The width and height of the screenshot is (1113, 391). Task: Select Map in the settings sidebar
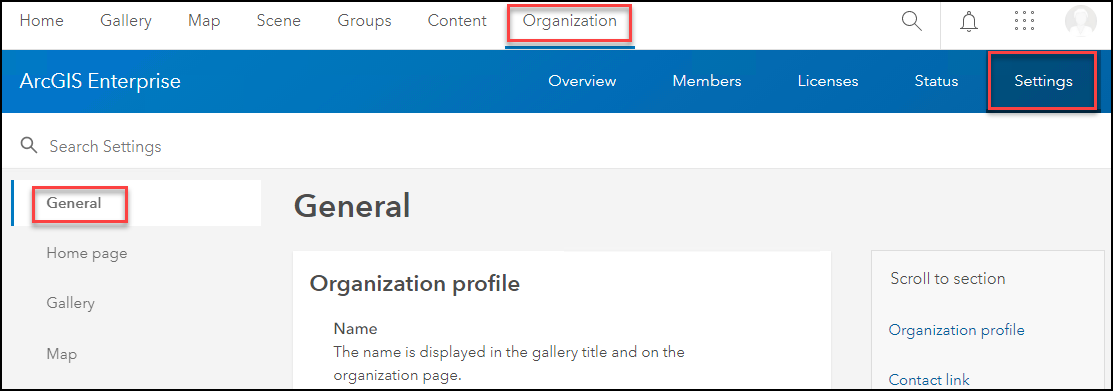coord(62,353)
